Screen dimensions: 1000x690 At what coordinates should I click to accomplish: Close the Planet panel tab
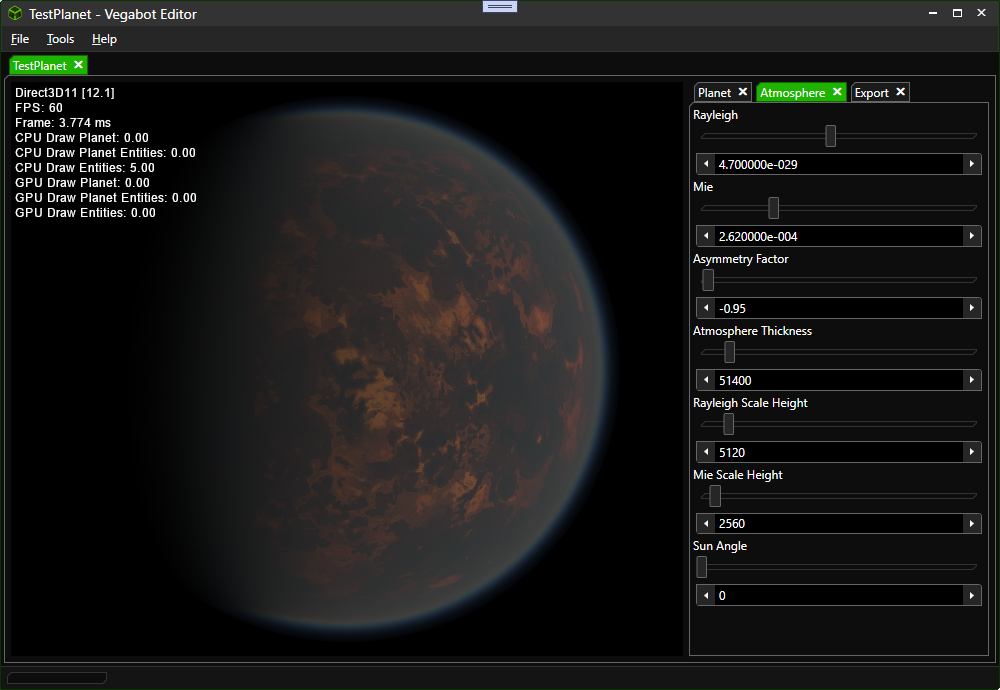(742, 92)
